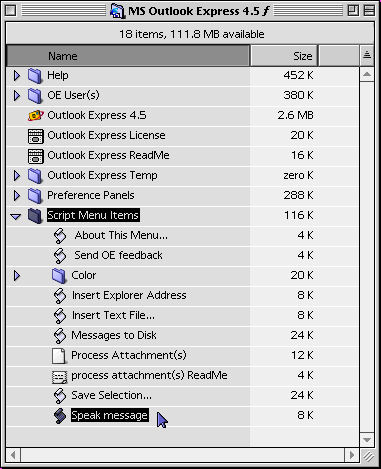
Task: Click the Insert Explorer Address script icon
Action: [60, 296]
